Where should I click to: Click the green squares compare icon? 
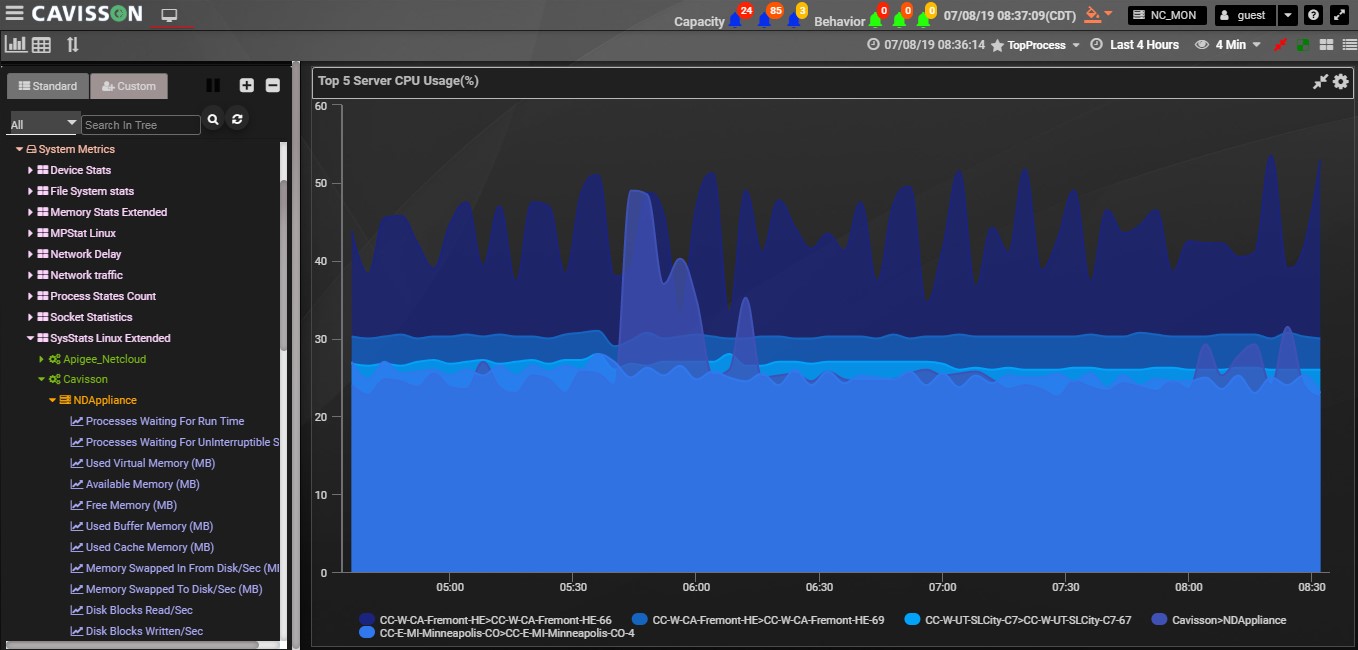tap(1303, 45)
